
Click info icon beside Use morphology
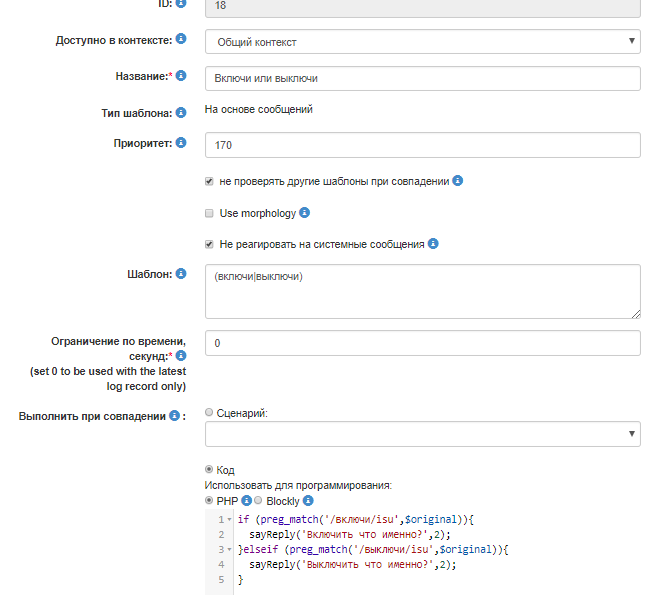pyautogui.click(x=305, y=212)
